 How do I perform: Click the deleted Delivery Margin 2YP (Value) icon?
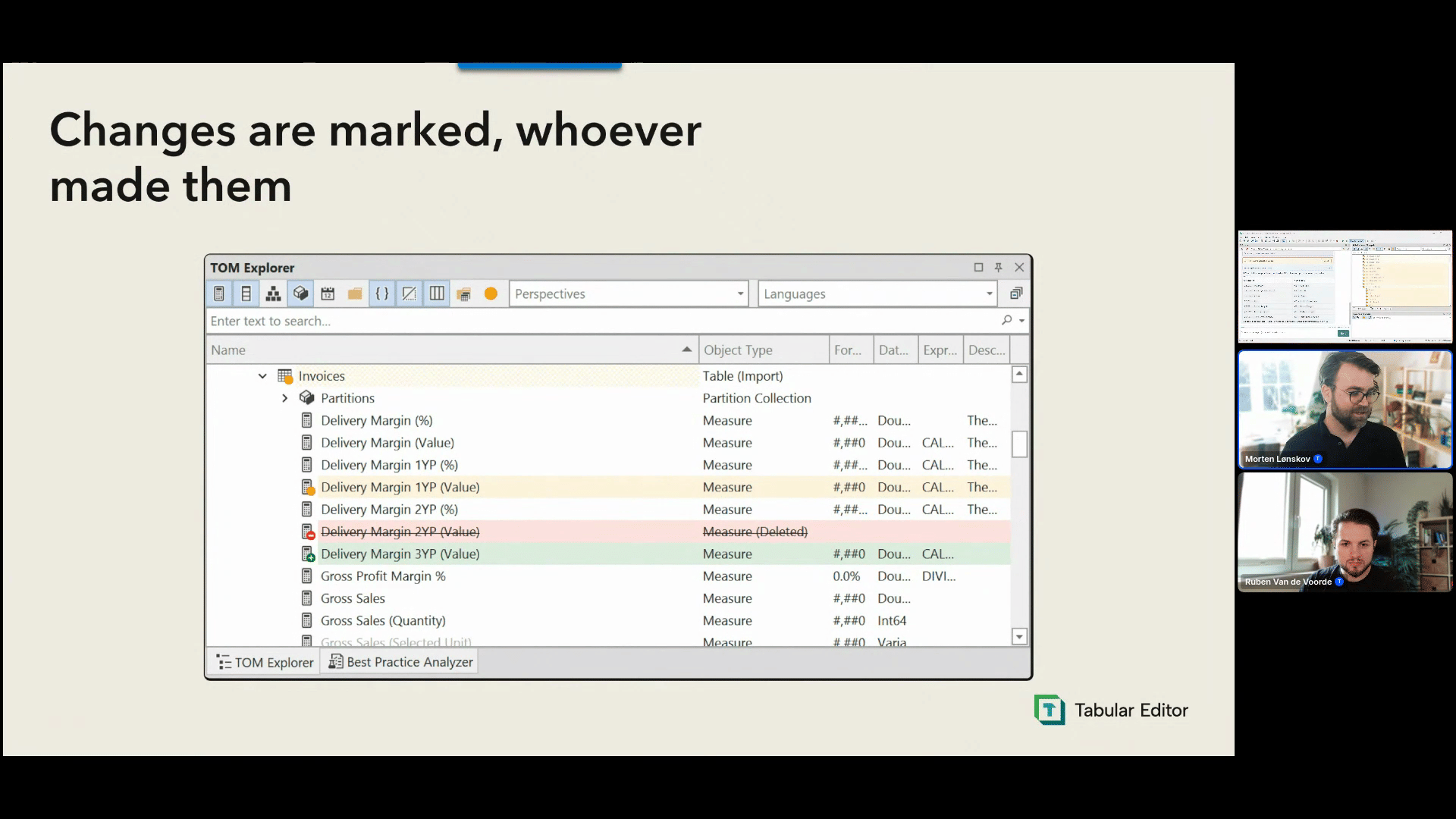[308, 532]
